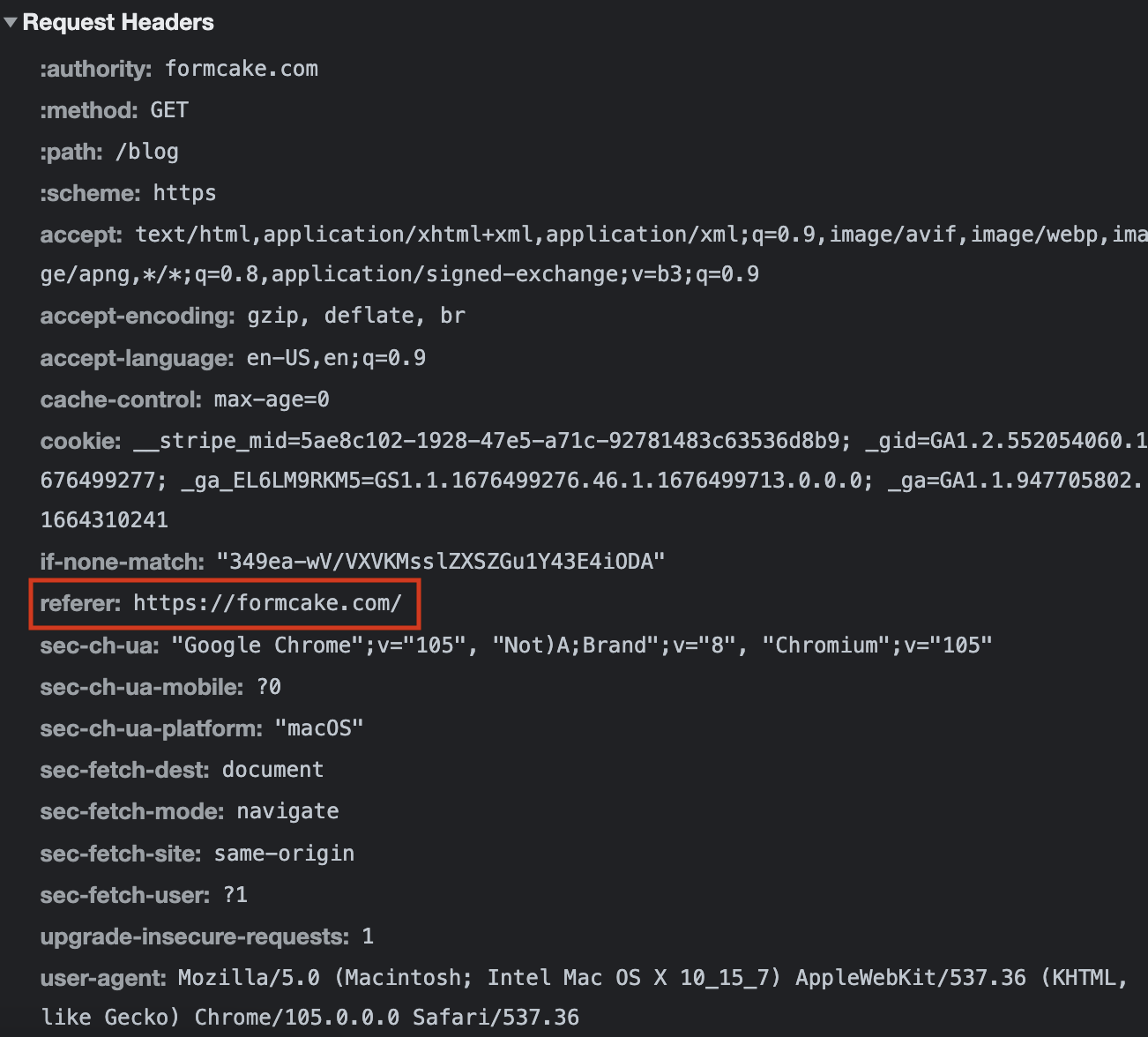Click the sec-fetch-dest document value

point(272,770)
